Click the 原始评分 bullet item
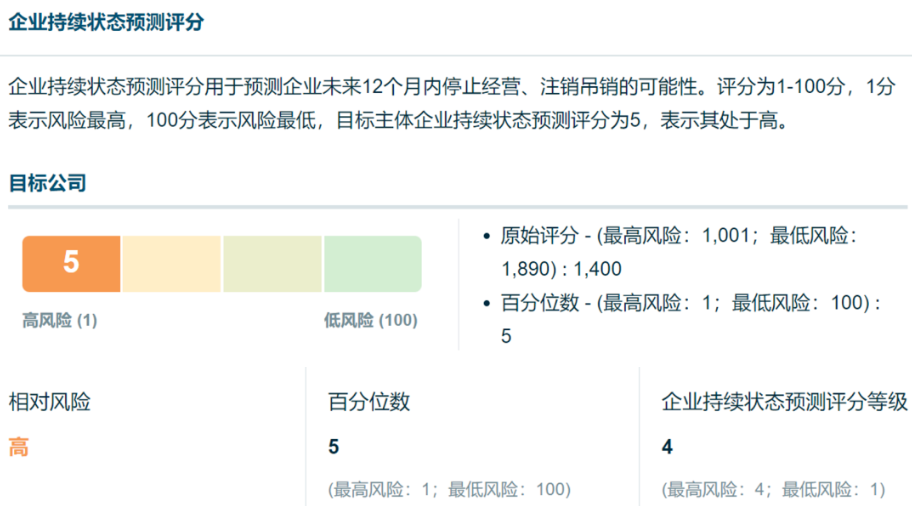Viewport: 912px width, 519px height. click(678, 252)
